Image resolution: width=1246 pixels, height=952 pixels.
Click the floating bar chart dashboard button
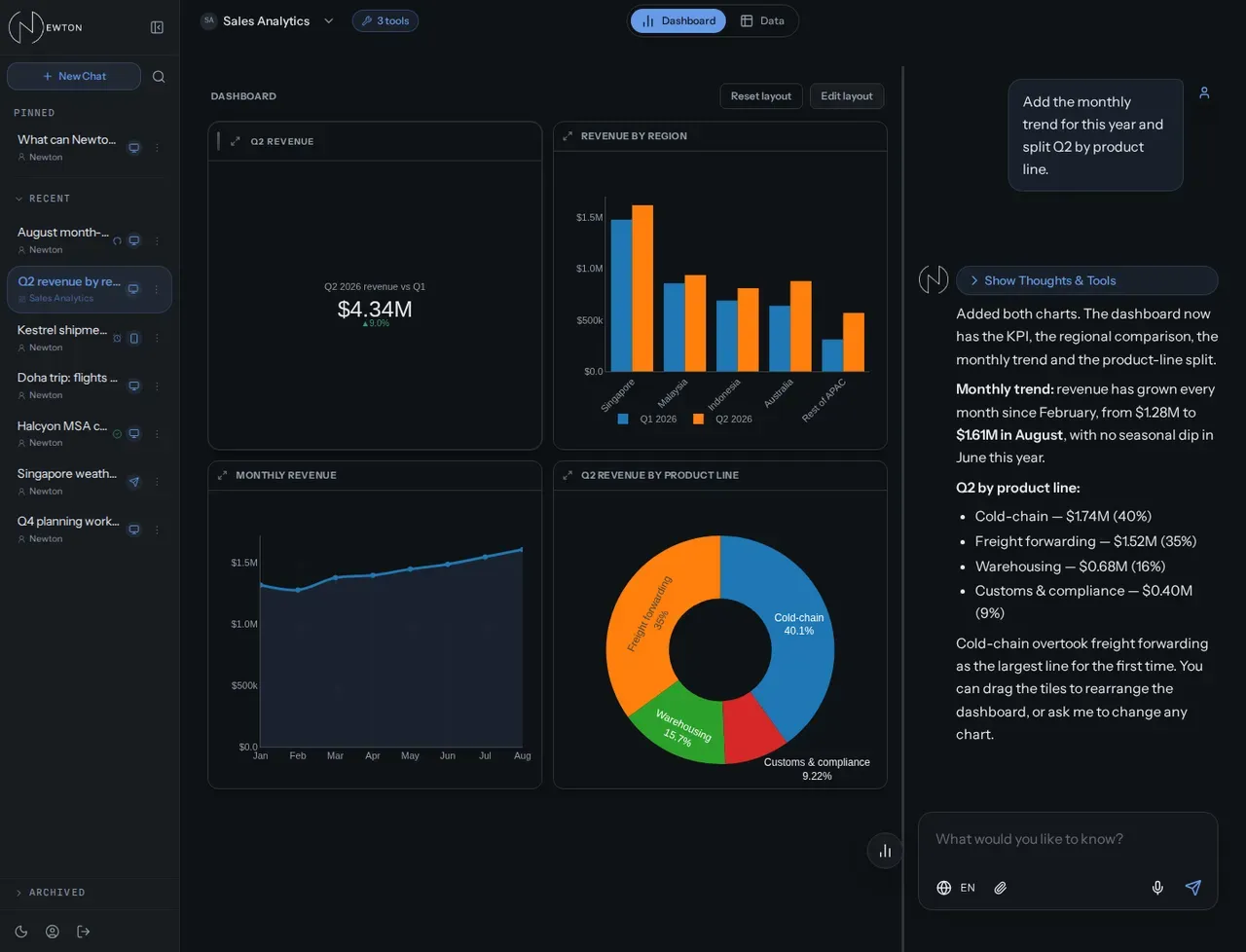(885, 851)
